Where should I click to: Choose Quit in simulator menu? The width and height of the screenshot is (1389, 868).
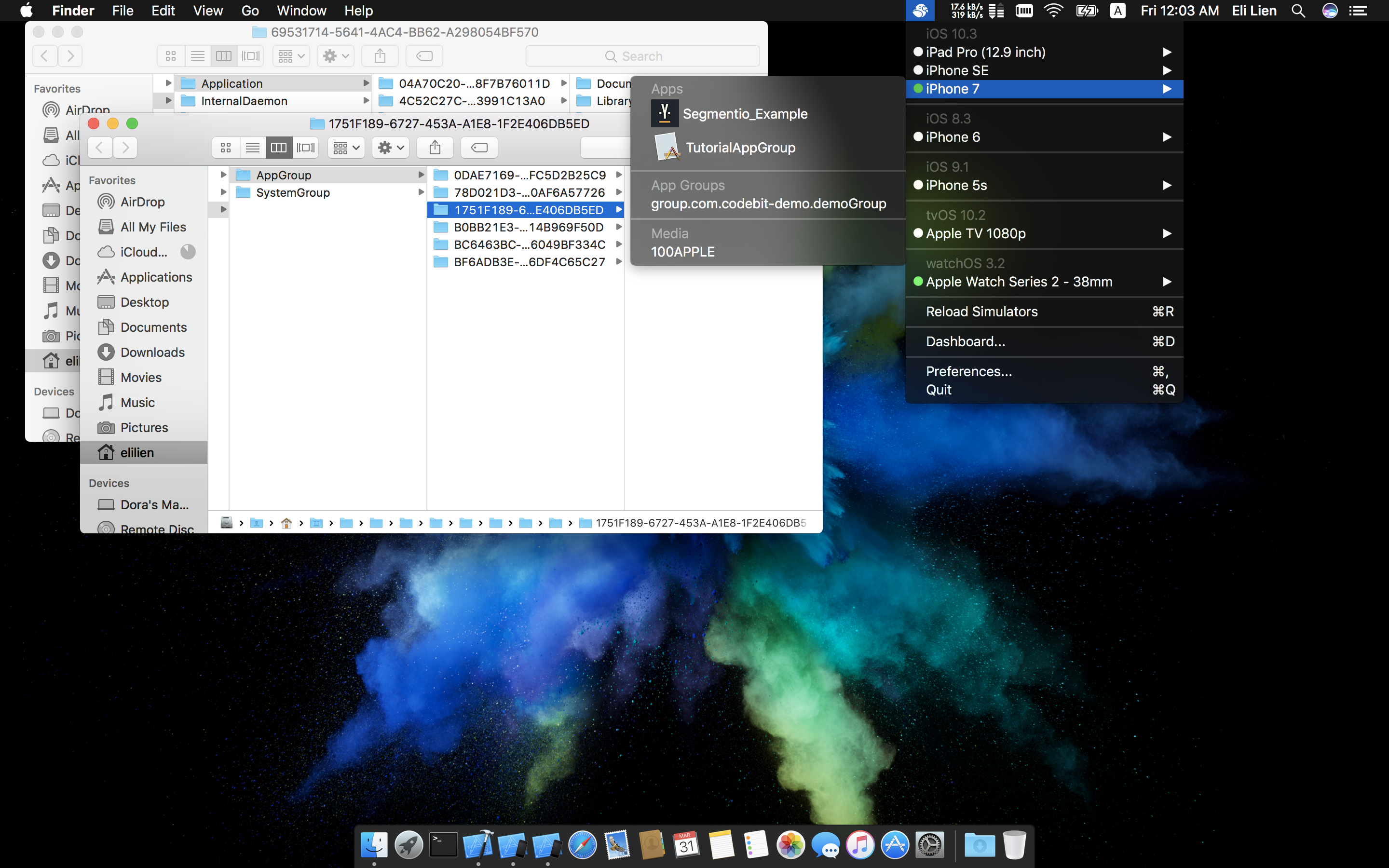1044,390
